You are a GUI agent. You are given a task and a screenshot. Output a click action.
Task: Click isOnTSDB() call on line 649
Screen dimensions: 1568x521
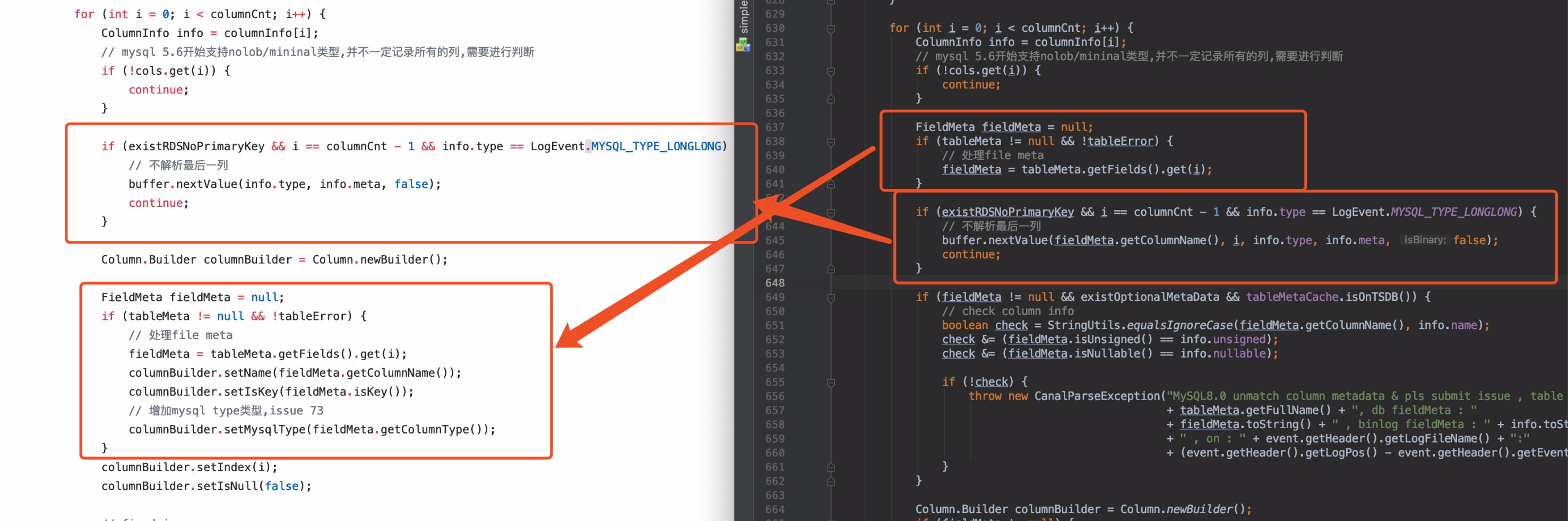[1381, 297]
